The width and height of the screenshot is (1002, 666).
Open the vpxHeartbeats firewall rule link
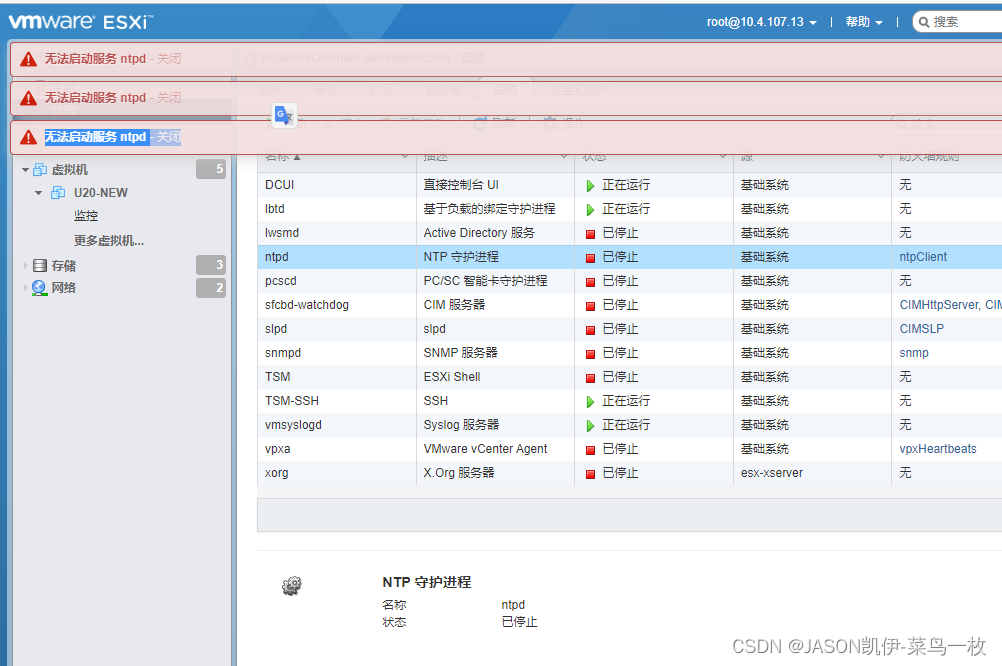coord(937,449)
